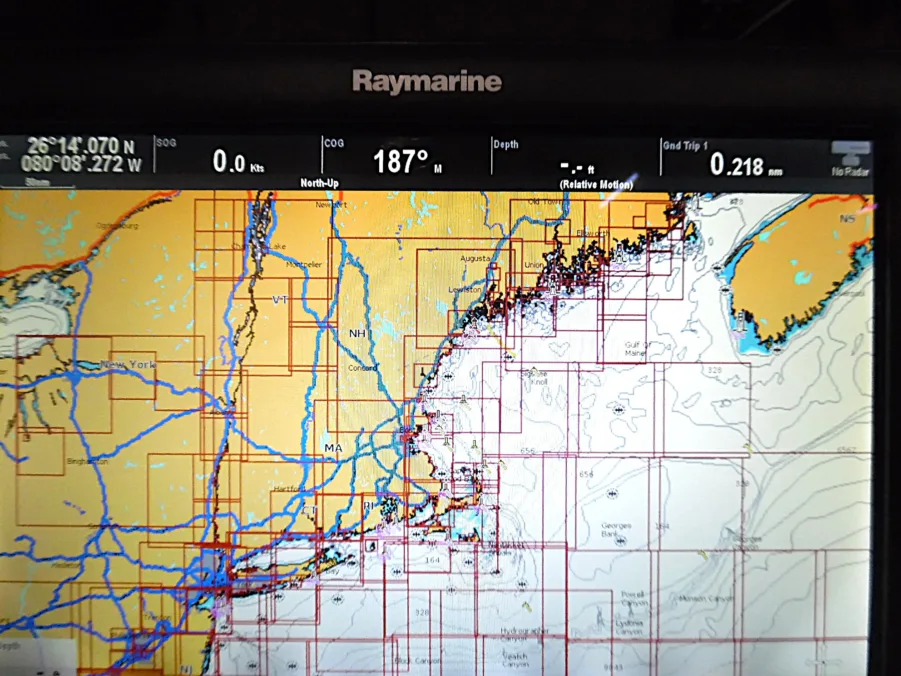Select the fish symbol on Georges Bank
This screenshot has width=901, height=676.
pos(621,541)
